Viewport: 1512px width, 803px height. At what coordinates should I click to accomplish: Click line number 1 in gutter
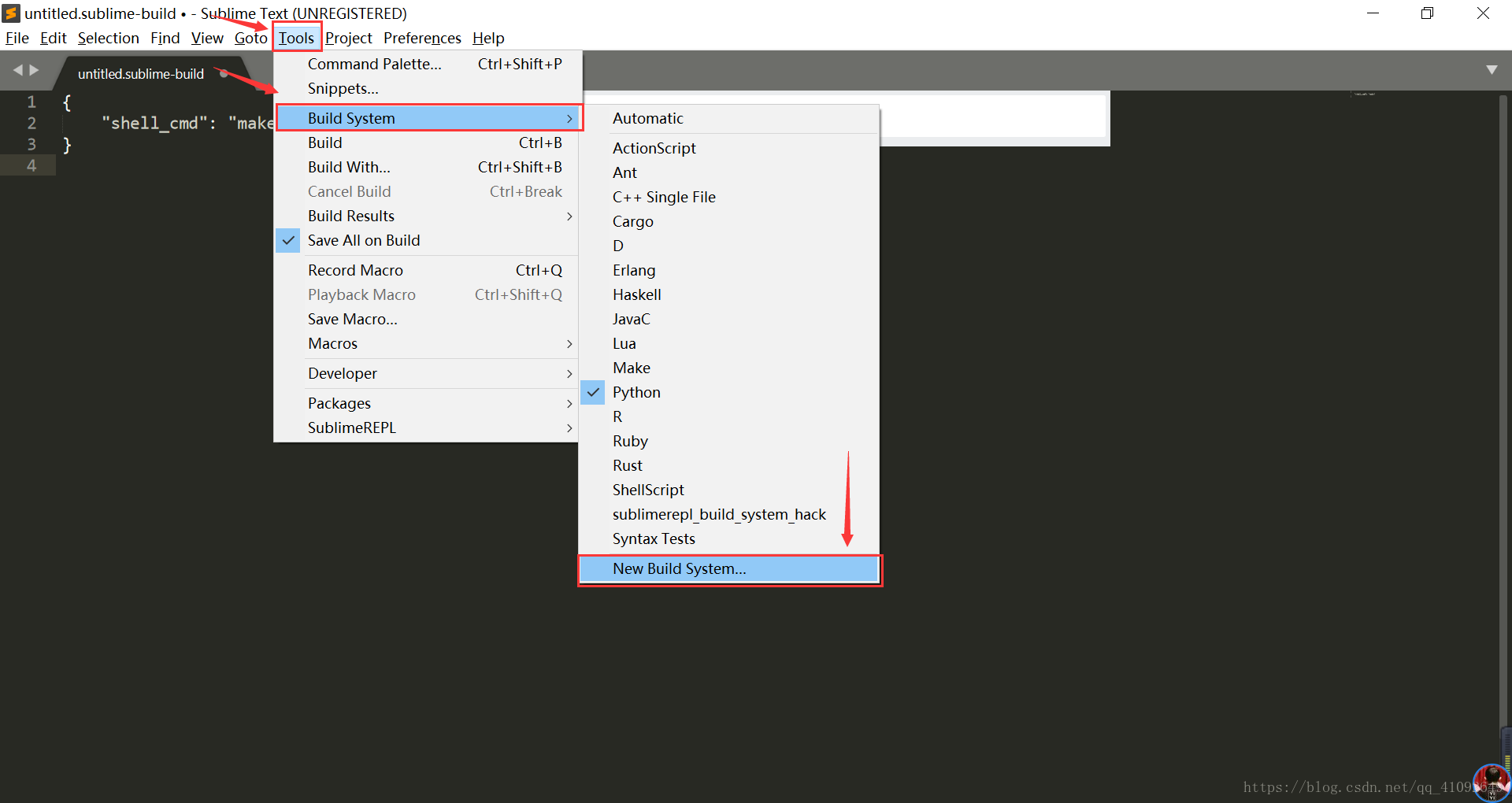tap(31, 102)
